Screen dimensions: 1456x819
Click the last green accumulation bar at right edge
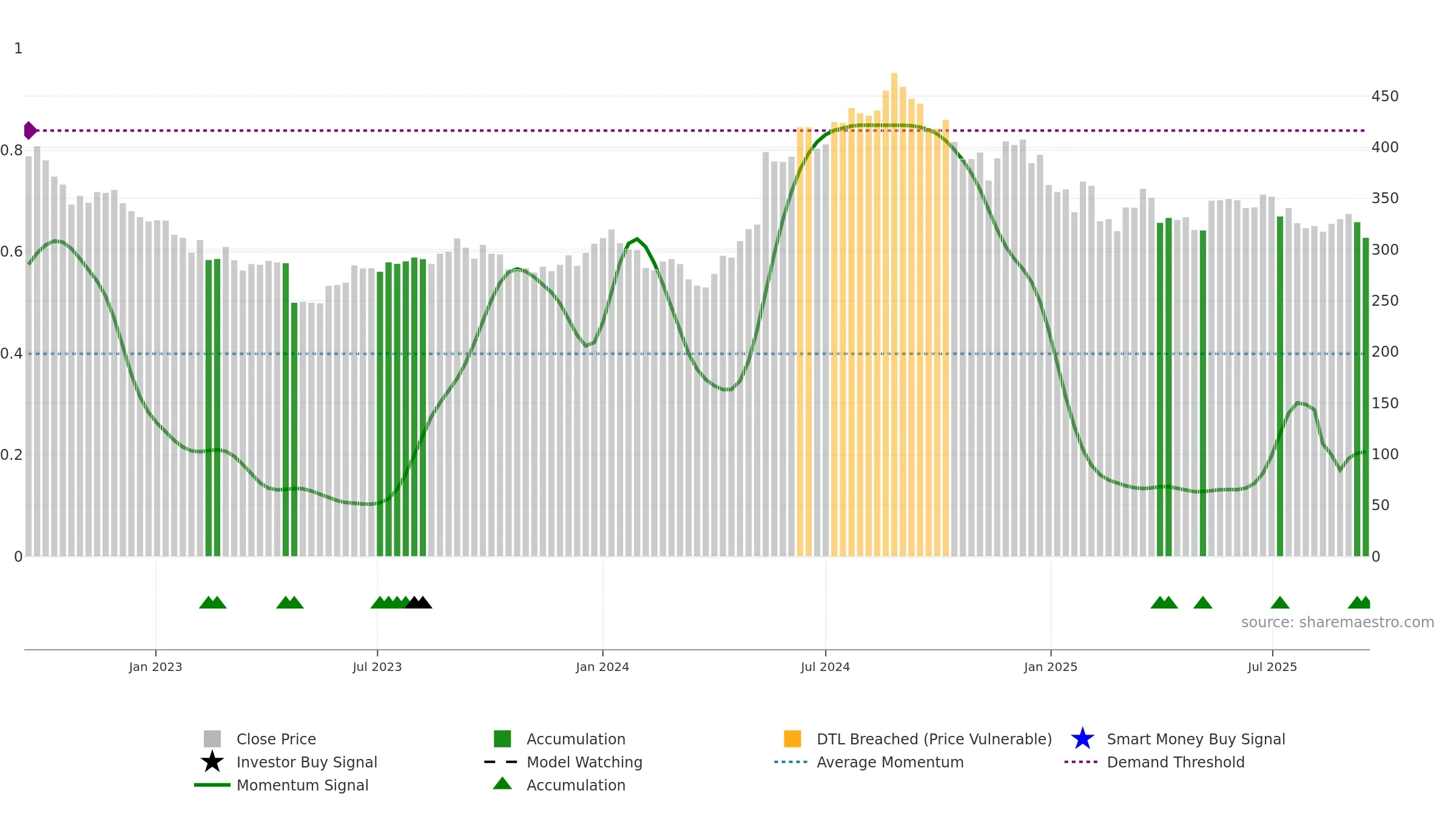click(x=1366, y=397)
